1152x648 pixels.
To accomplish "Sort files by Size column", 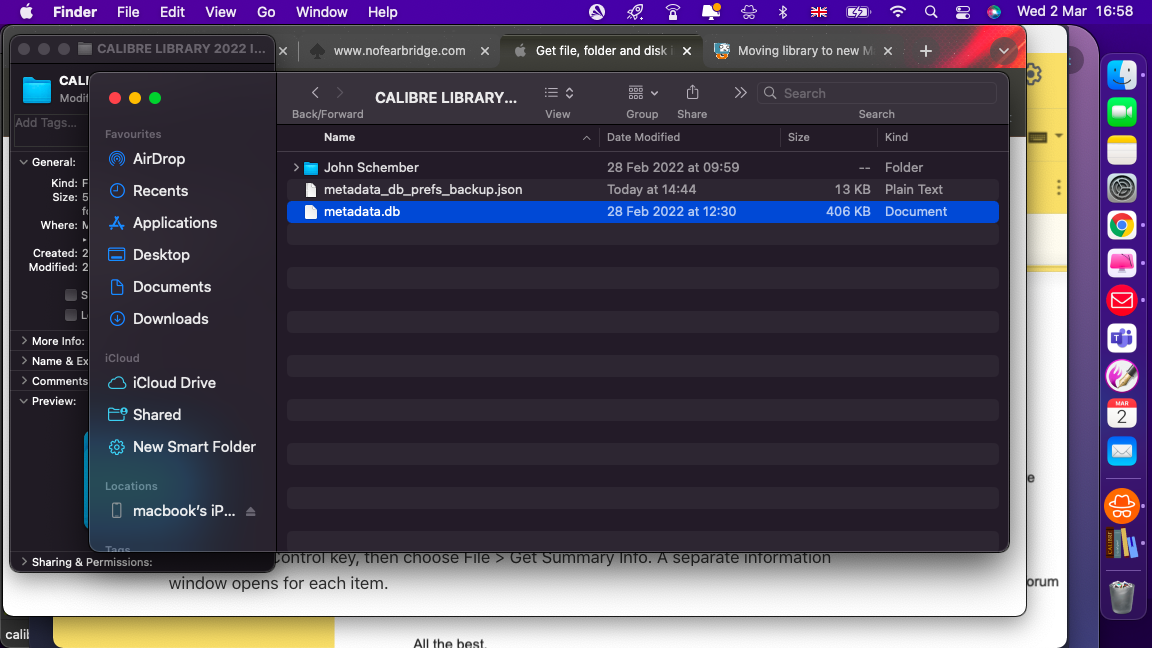I will click(x=799, y=137).
